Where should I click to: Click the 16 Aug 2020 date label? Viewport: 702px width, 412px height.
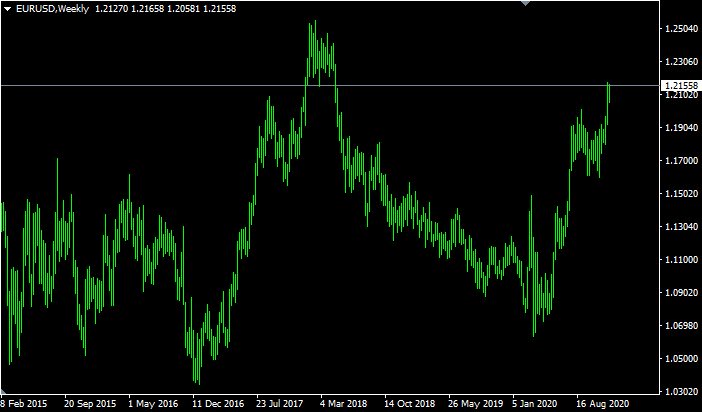(x=603, y=403)
